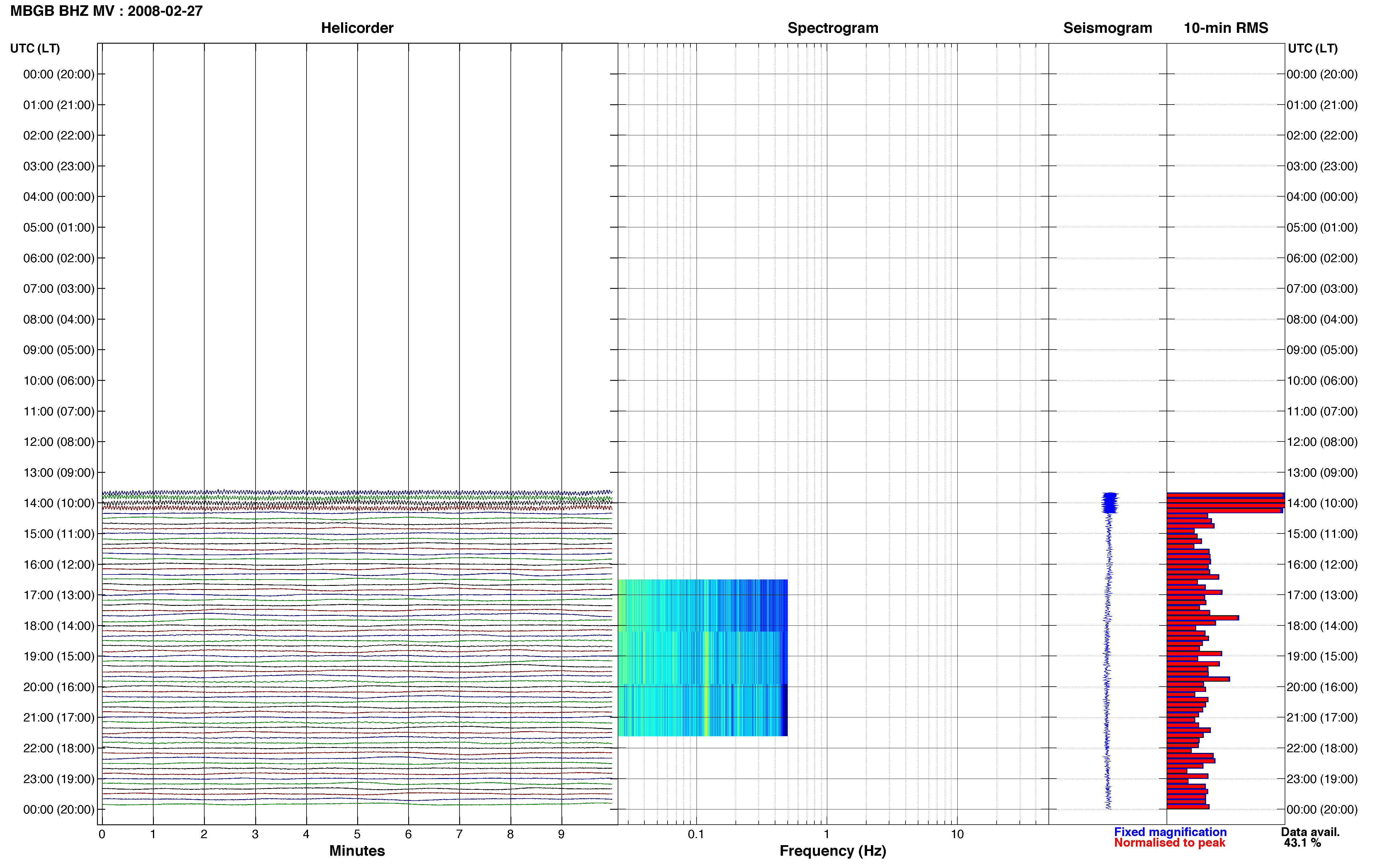Click the 'Minutes' x-axis label
Image resolution: width=1389 pixels, height=868 pixels.
(x=357, y=851)
